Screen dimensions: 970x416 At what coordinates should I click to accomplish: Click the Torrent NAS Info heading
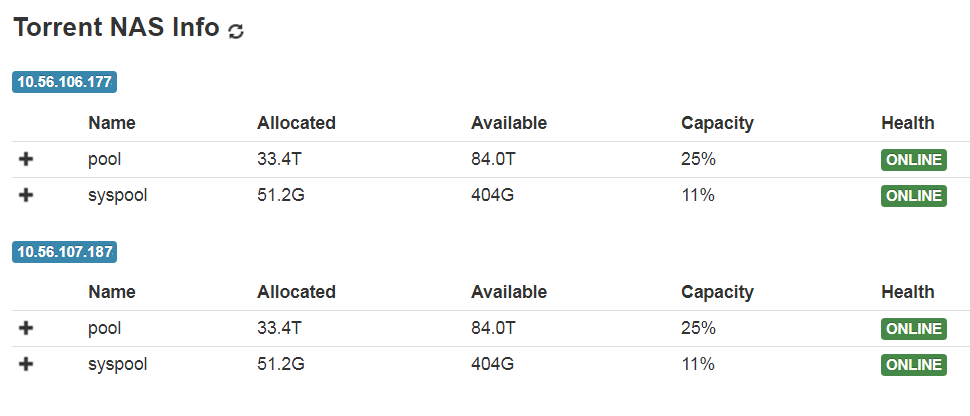(116, 28)
